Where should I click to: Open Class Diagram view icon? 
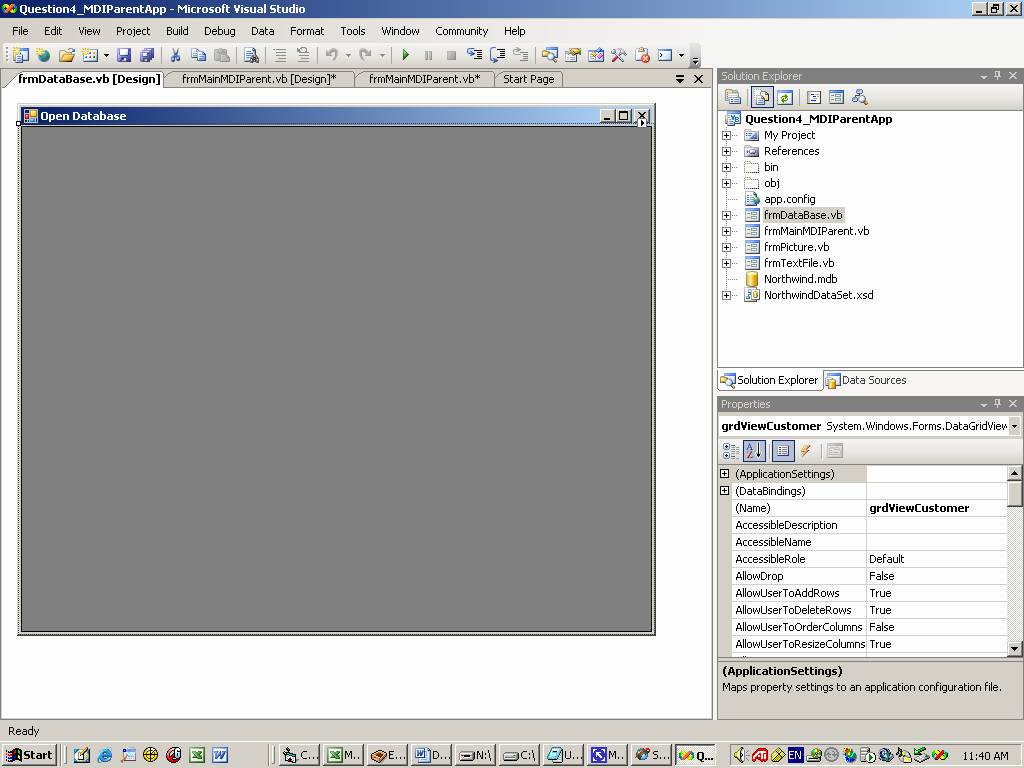(x=859, y=97)
